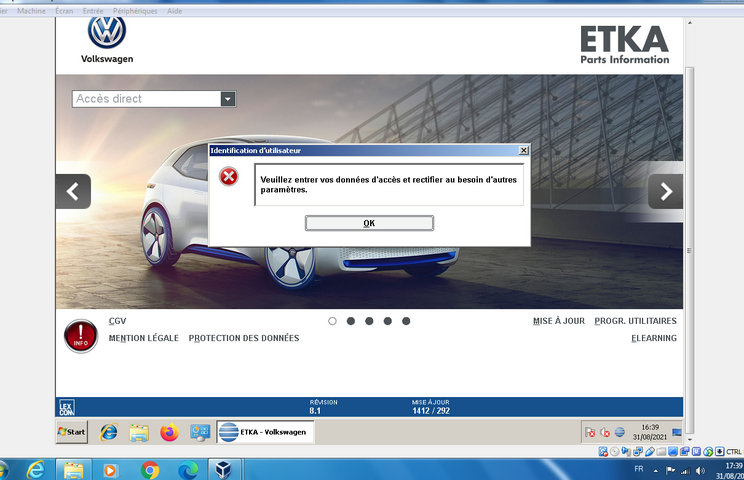Screen dimensions: 744x480
Task: Open Chrome from the host taskbar
Action: tap(150, 469)
